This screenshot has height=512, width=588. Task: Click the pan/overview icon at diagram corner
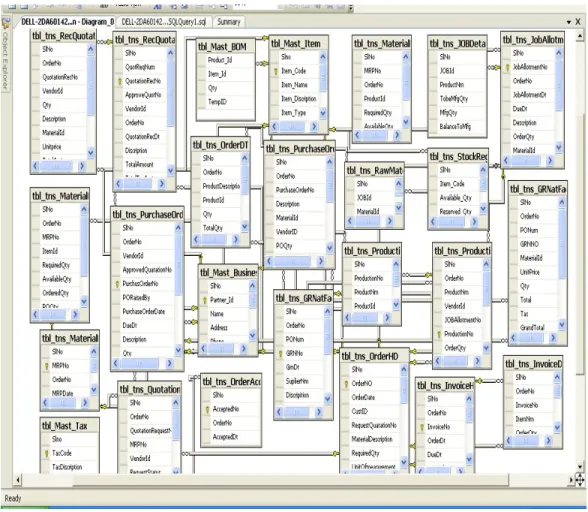pyautogui.click(x=580, y=480)
